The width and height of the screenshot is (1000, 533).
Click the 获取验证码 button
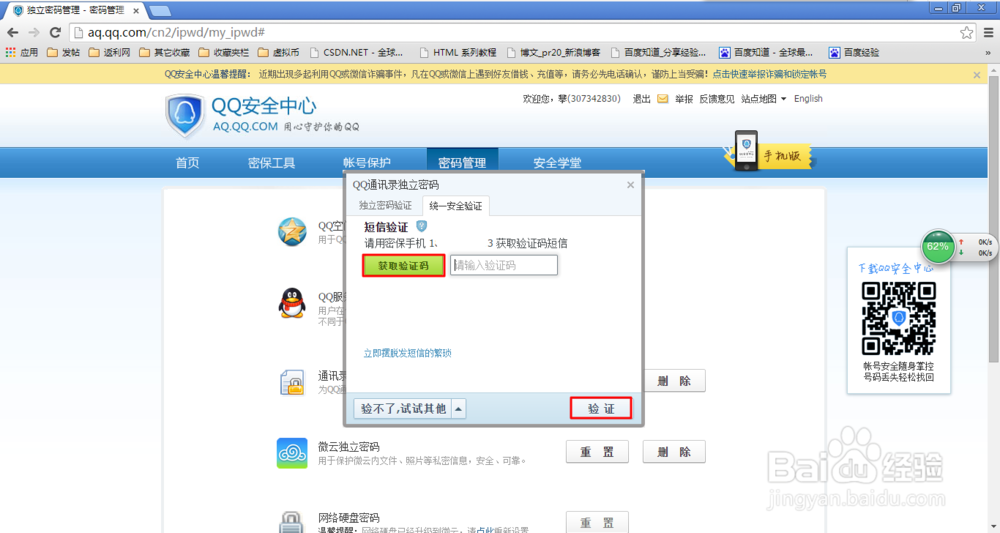coord(403,265)
